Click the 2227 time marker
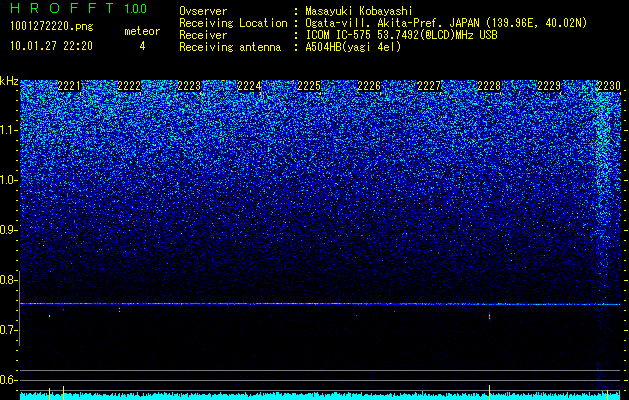This screenshot has height=400, width=629. [429, 86]
